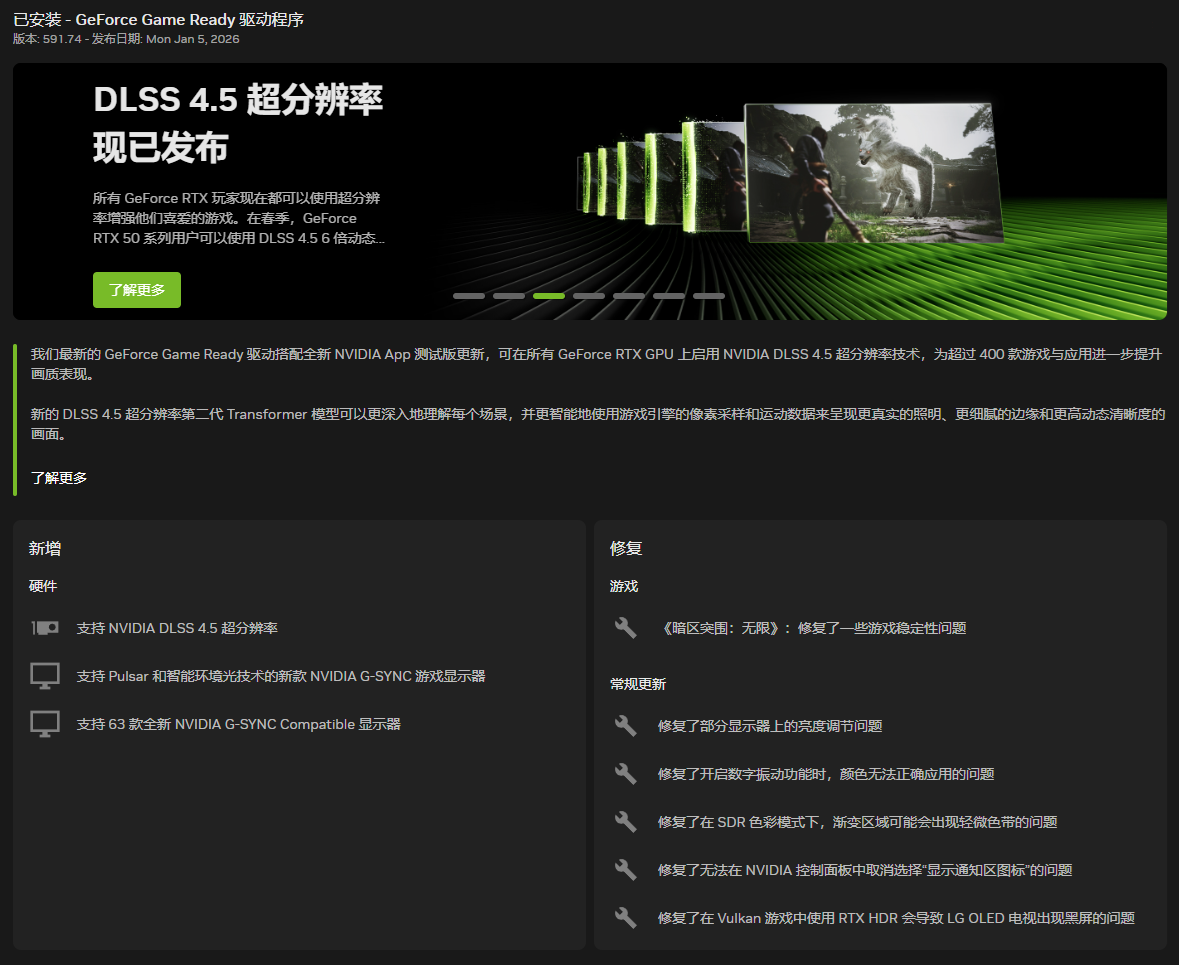The width and height of the screenshot is (1179, 965).
Task: Click text about SDR 色彩模式 渐变区域色带
Action: click(857, 822)
